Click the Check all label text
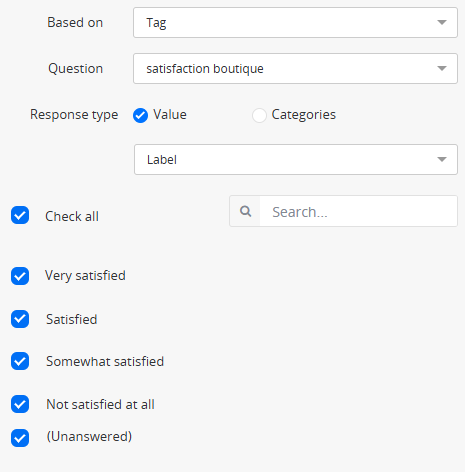Image resolution: width=465 pixels, height=472 pixels. pos(72,216)
